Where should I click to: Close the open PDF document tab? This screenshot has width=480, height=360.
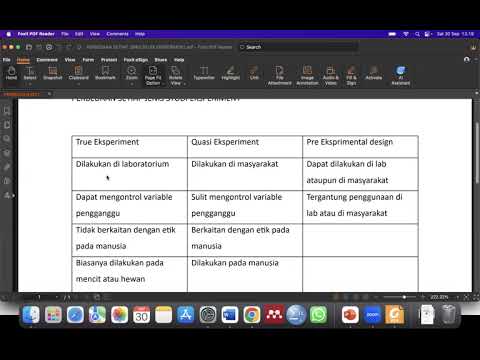(49, 94)
